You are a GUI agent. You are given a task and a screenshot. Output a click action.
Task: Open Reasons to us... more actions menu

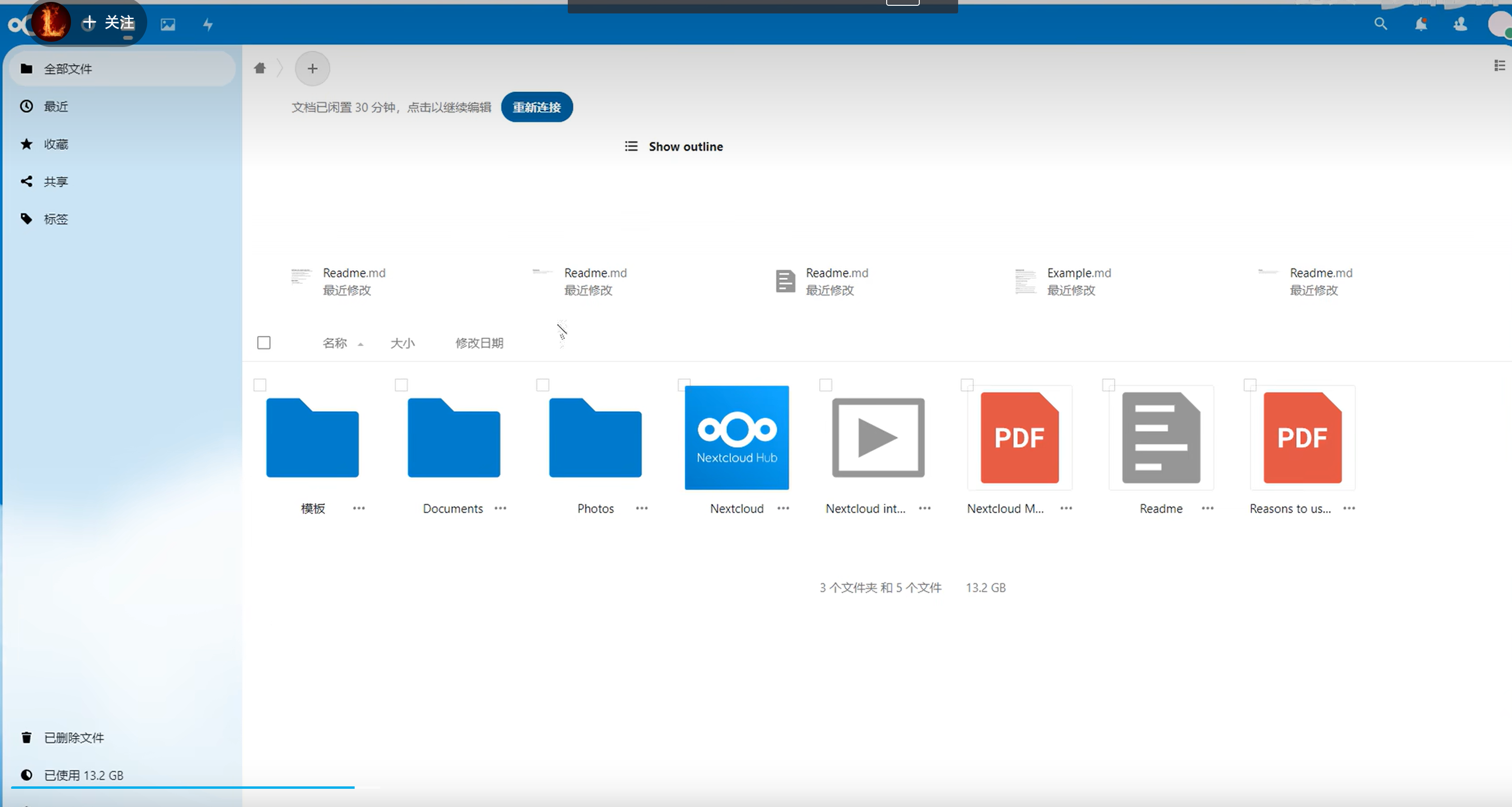pos(1349,508)
